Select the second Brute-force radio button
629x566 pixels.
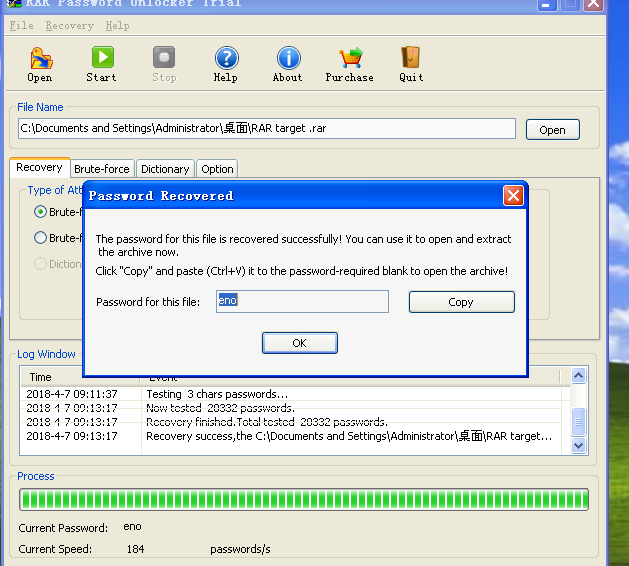pyautogui.click(x=40, y=238)
